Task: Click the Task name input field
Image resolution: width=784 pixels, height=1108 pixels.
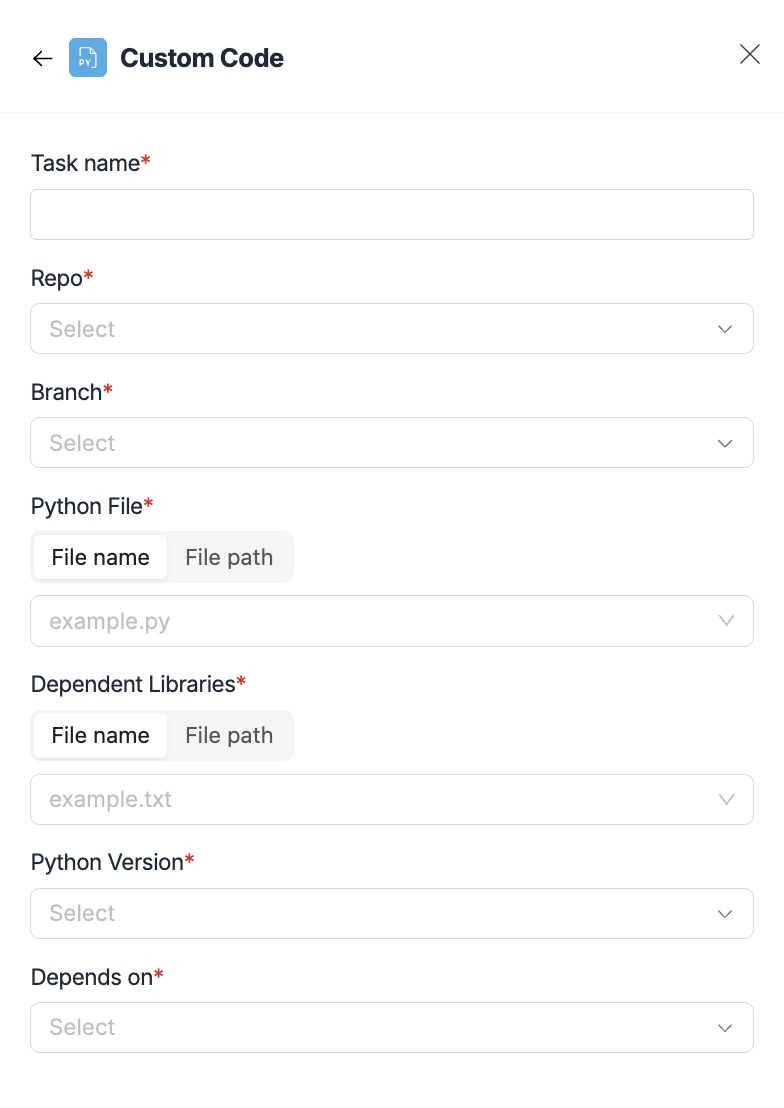Action: click(x=392, y=214)
